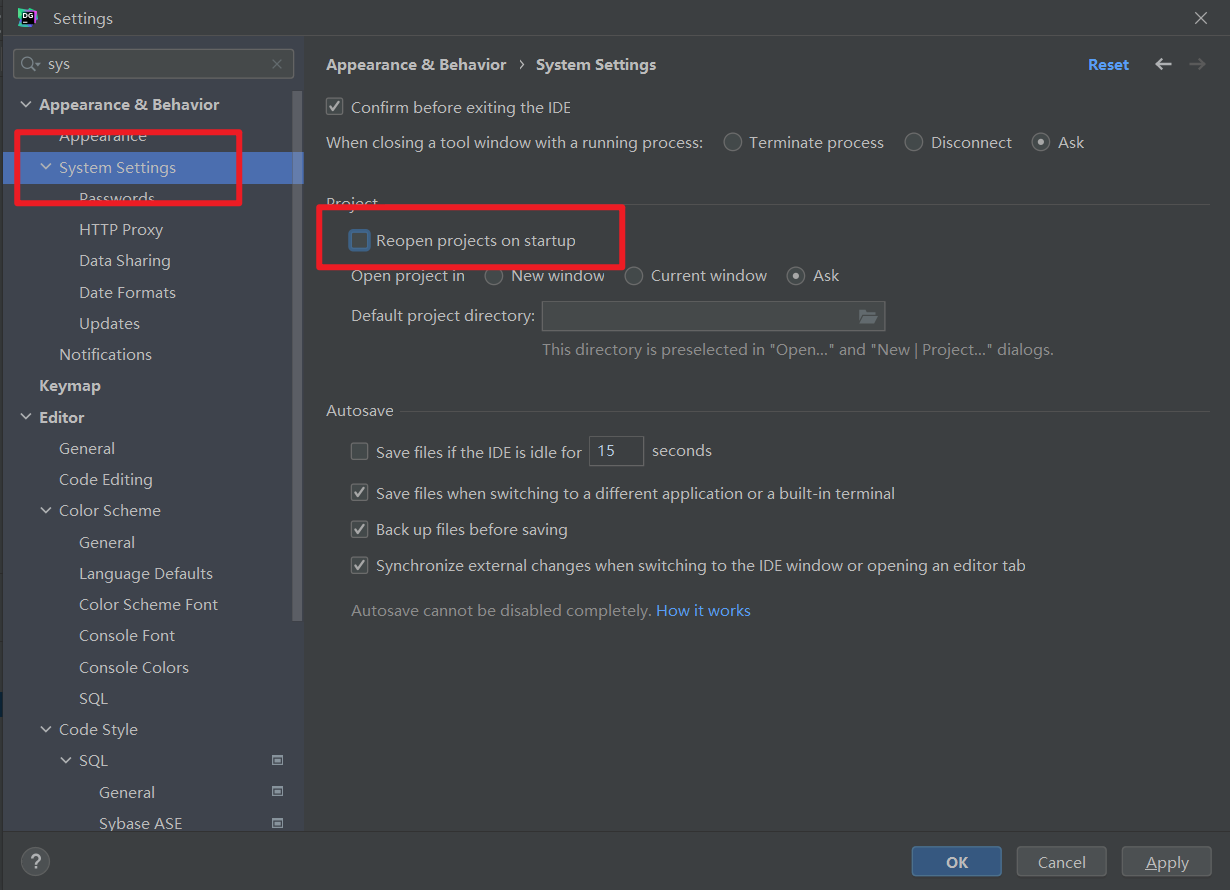
Task: Collapse the Editor section chevron
Action: click(26, 418)
